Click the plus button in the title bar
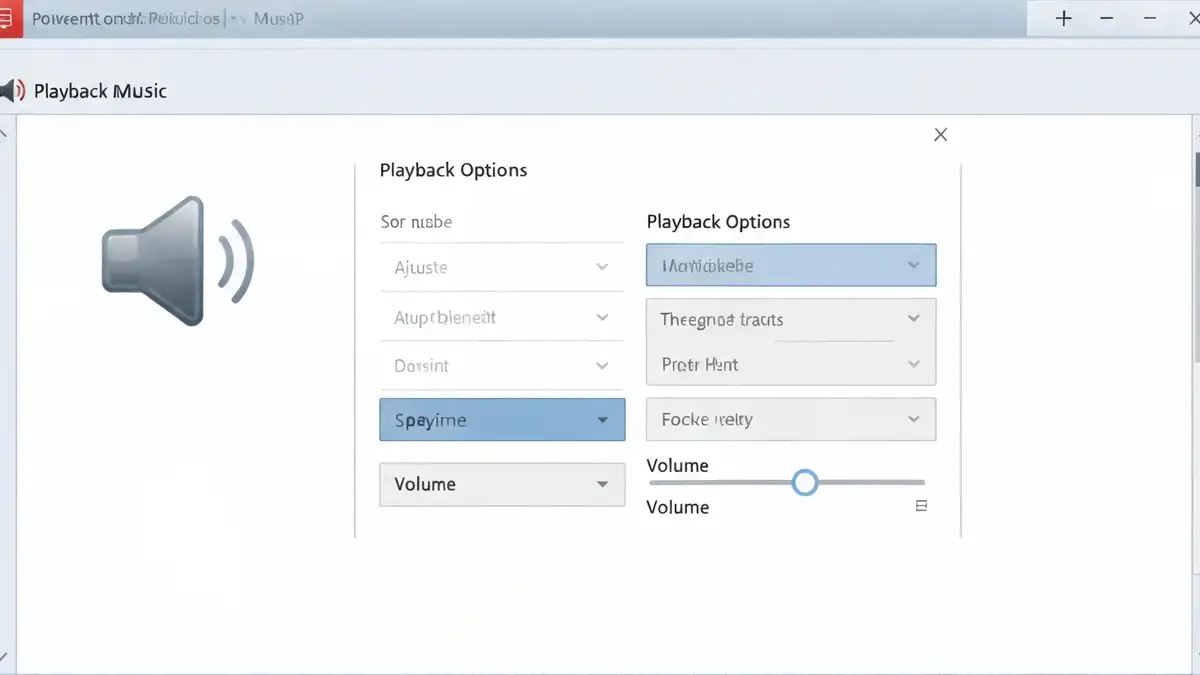 (x=1064, y=18)
